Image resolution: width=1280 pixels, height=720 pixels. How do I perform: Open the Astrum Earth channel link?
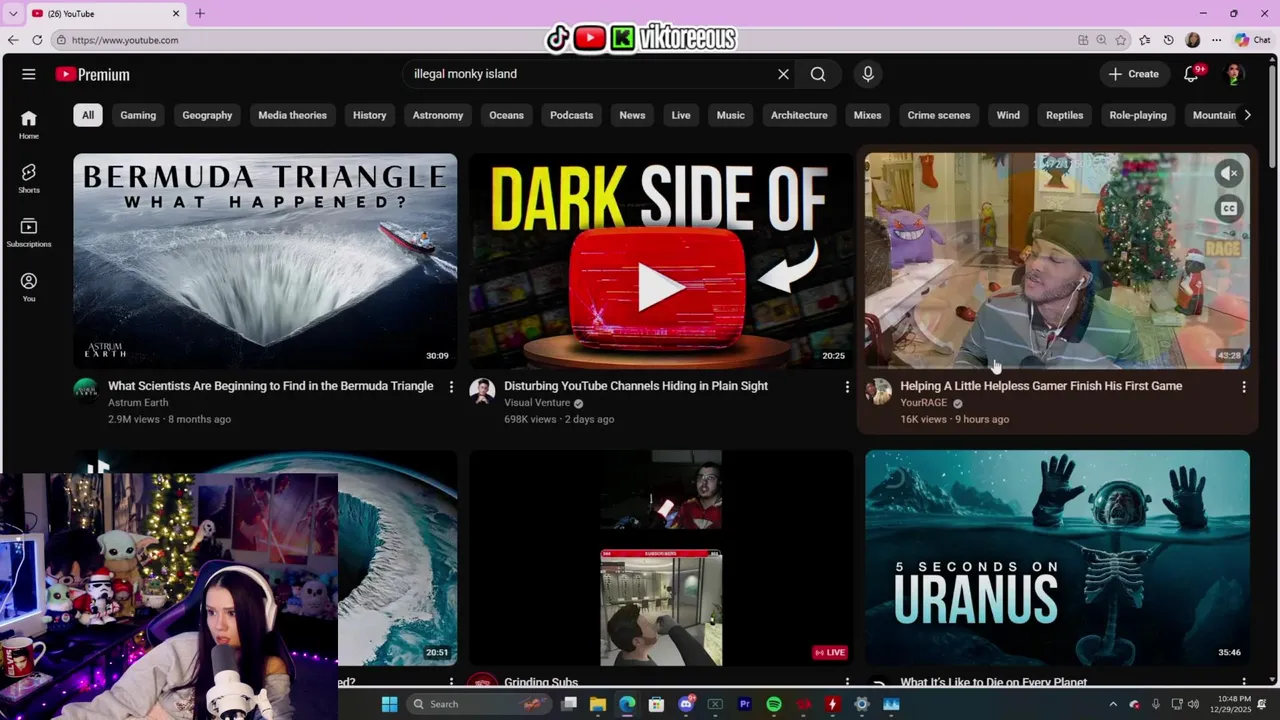[138, 403]
